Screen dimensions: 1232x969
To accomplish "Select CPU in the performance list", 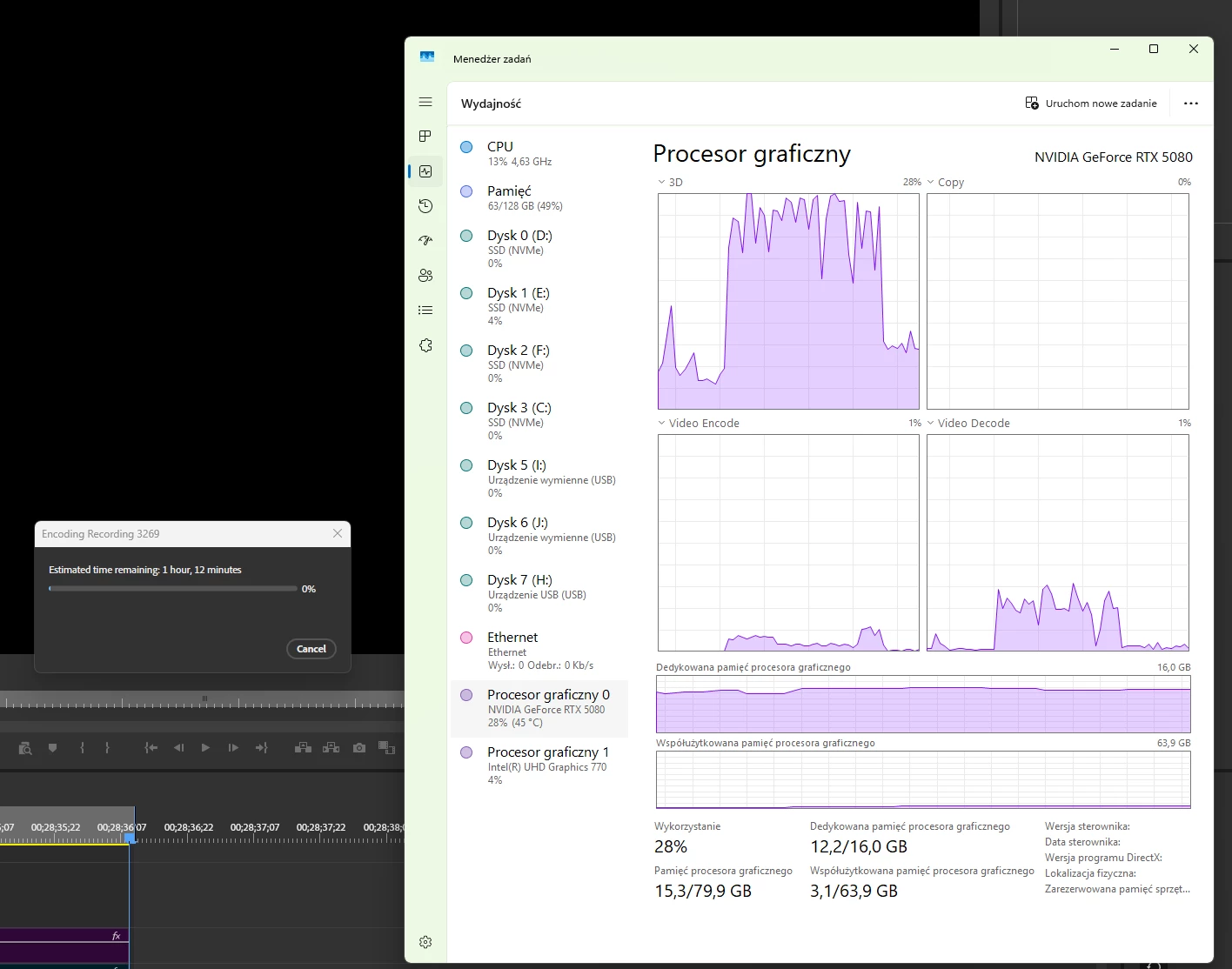I will point(539,153).
